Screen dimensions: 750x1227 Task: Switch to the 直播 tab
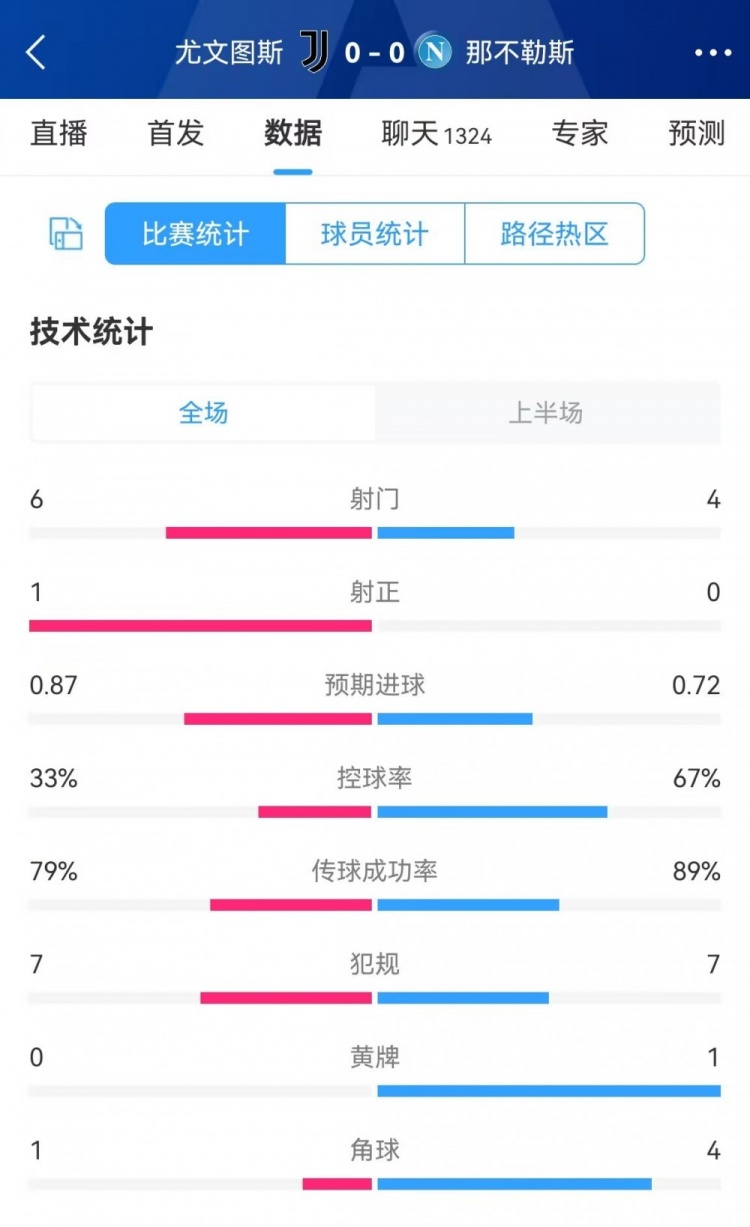pos(59,133)
